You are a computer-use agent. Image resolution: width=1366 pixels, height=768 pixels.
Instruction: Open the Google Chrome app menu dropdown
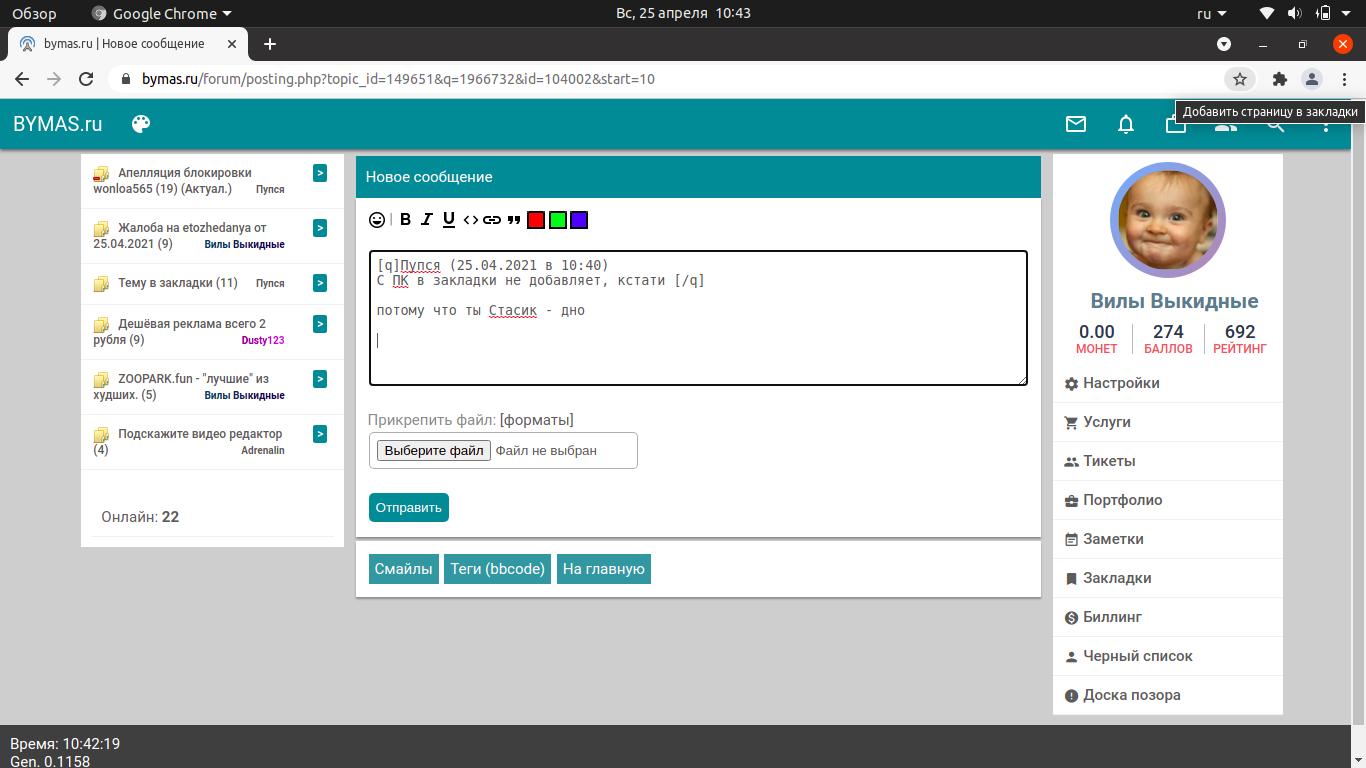point(162,14)
